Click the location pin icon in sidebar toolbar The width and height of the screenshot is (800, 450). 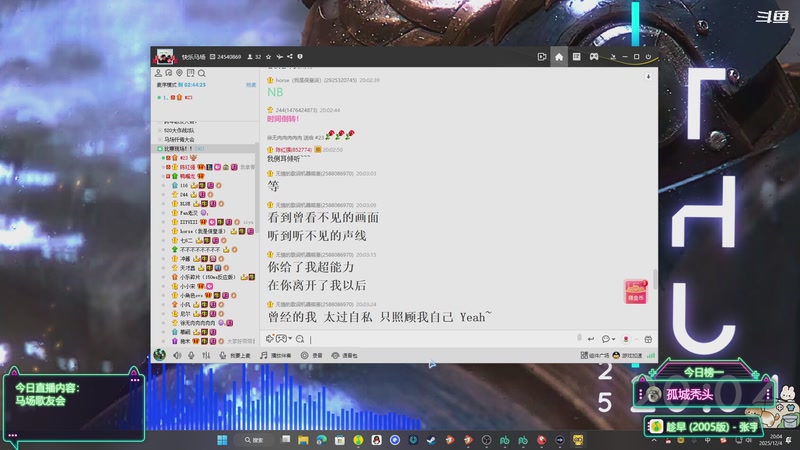tap(180, 73)
